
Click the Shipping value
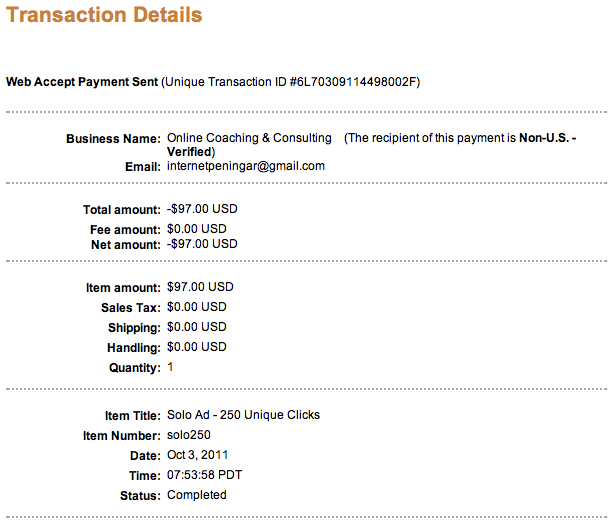pyautogui.click(x=197, y=327)
